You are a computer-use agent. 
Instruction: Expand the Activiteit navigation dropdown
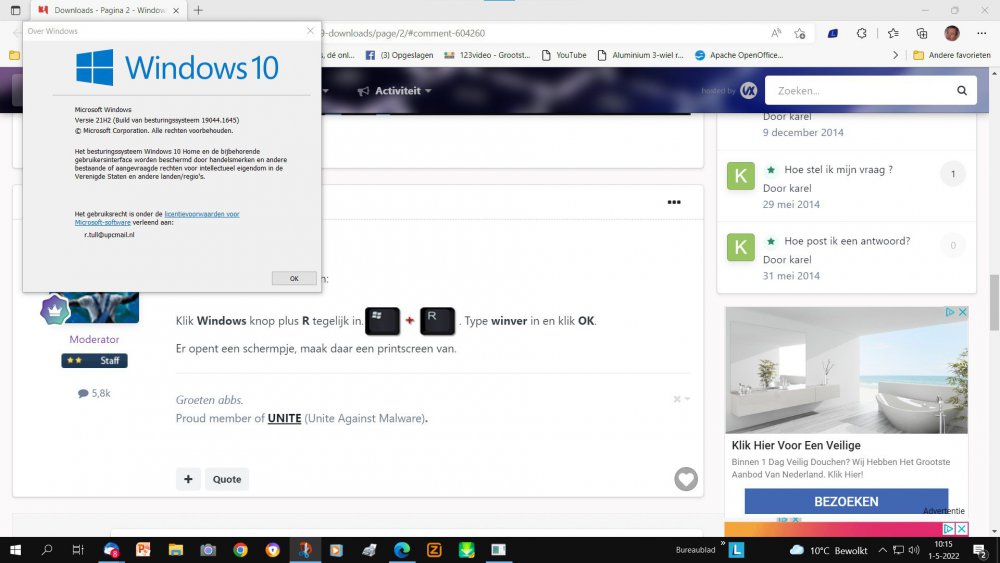(x=396, y=91)
